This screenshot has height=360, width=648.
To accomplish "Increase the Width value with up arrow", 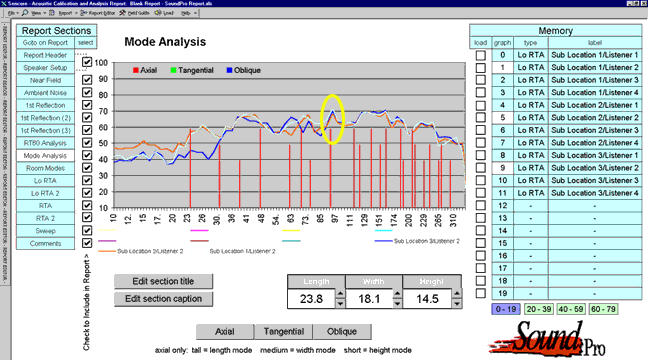I will [397, 293].
